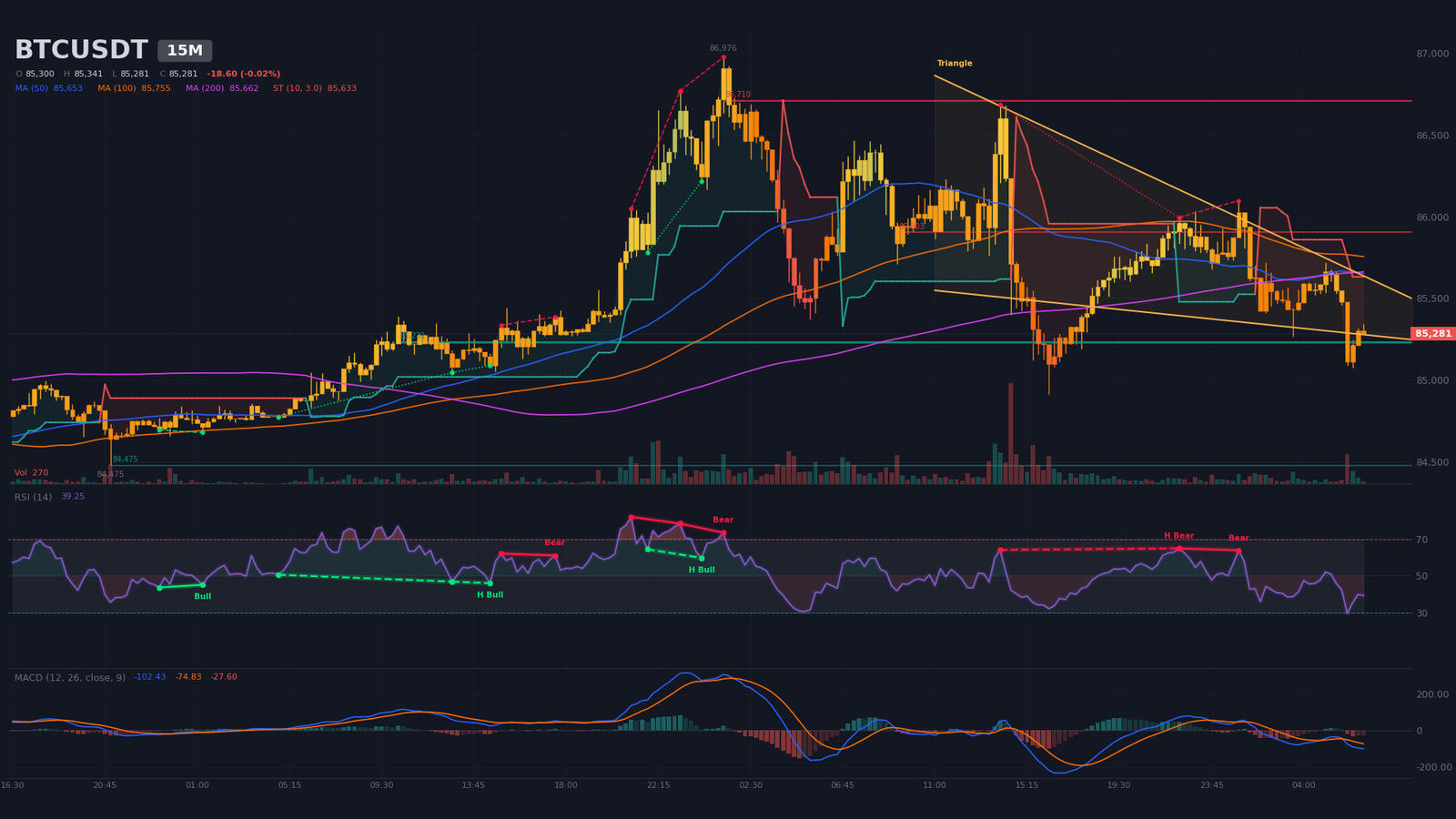The height and width of the screenshot is (819, 1456).
Task: Click the Vol 270 volume label
Action: 31,473
